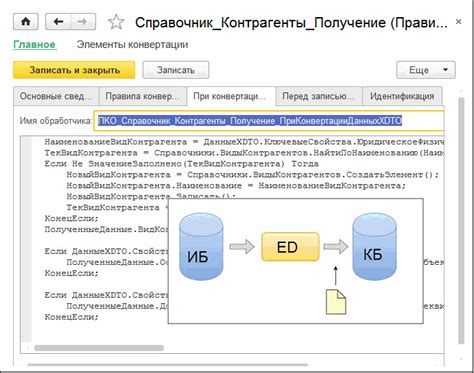The width and height of the screenshot is (474, 373).
Task: Add form to favorites star
Action: pyautogui.click(x=116, y=22)
